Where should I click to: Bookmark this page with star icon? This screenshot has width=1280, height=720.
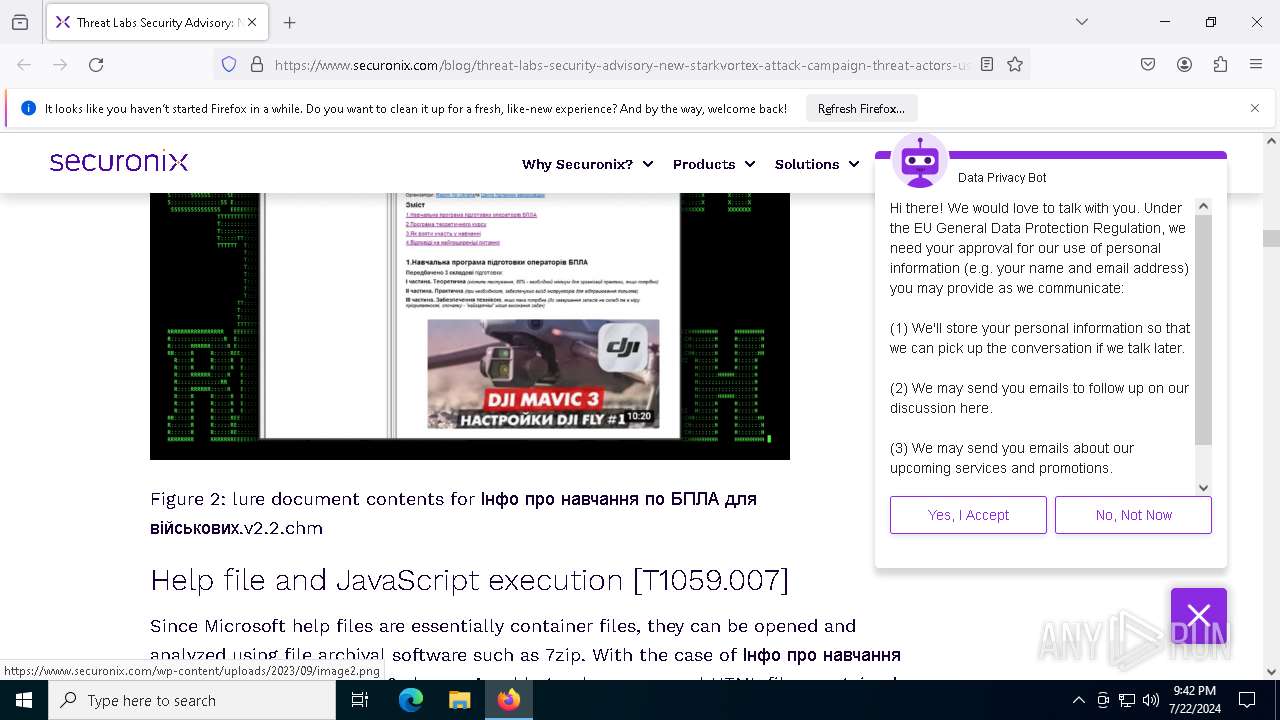[1015, 64]
